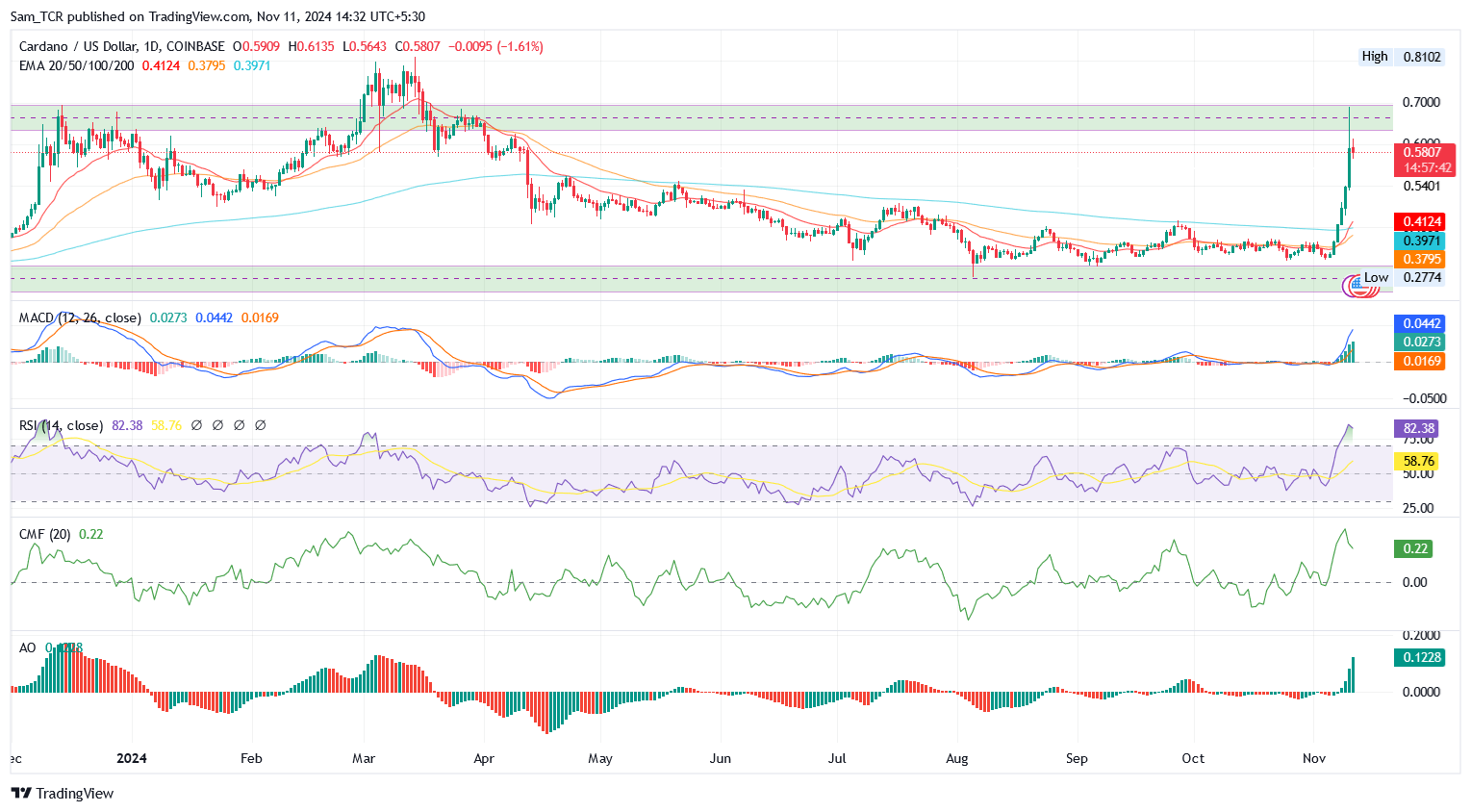Click the red 0.4124 price axis label
1471x812 pixels.
[x=1421, y=222]
